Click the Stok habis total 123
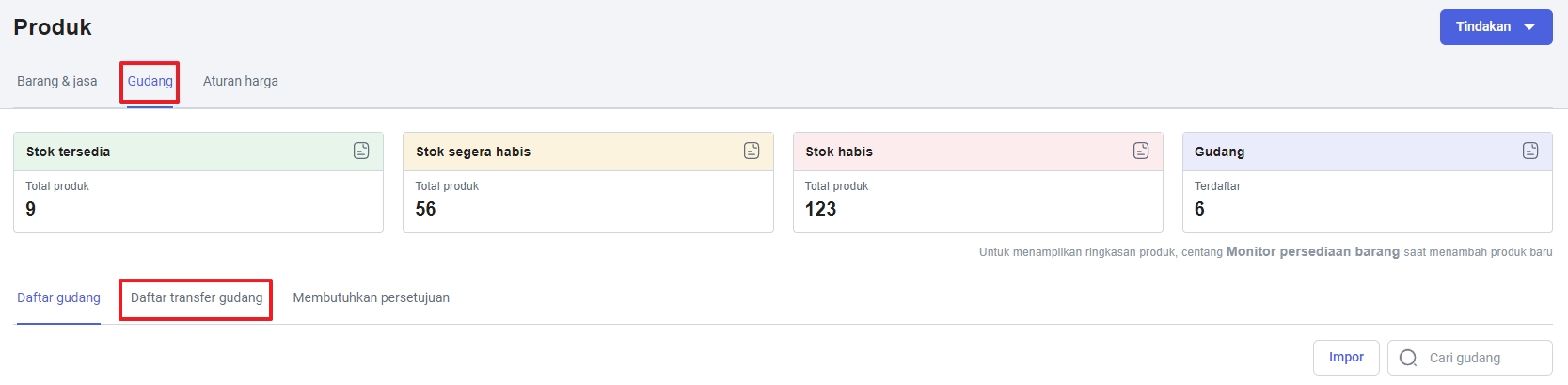 tap(820, 209)
